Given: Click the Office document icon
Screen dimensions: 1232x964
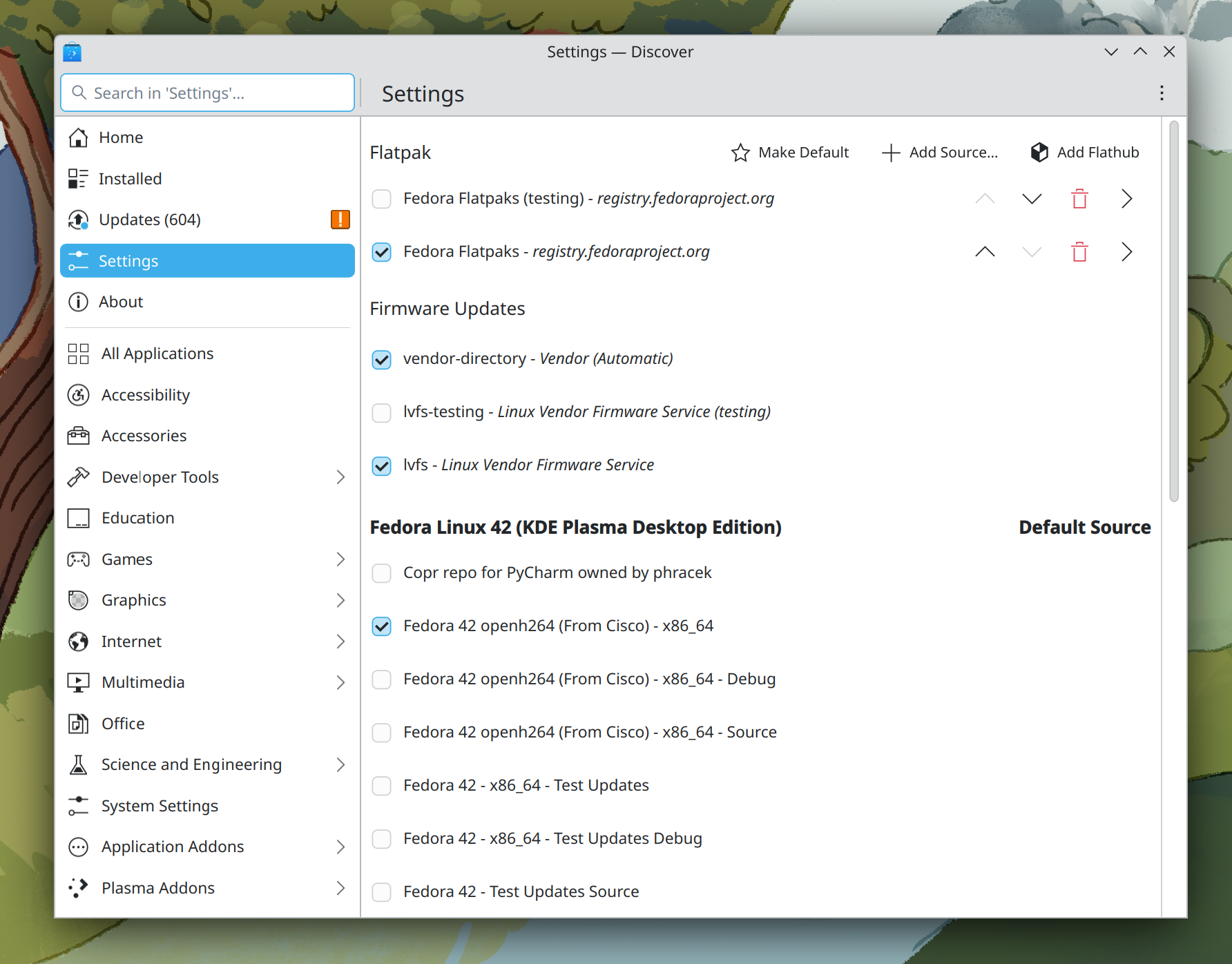Looking at the screenshot, I should tap(78, 724).
